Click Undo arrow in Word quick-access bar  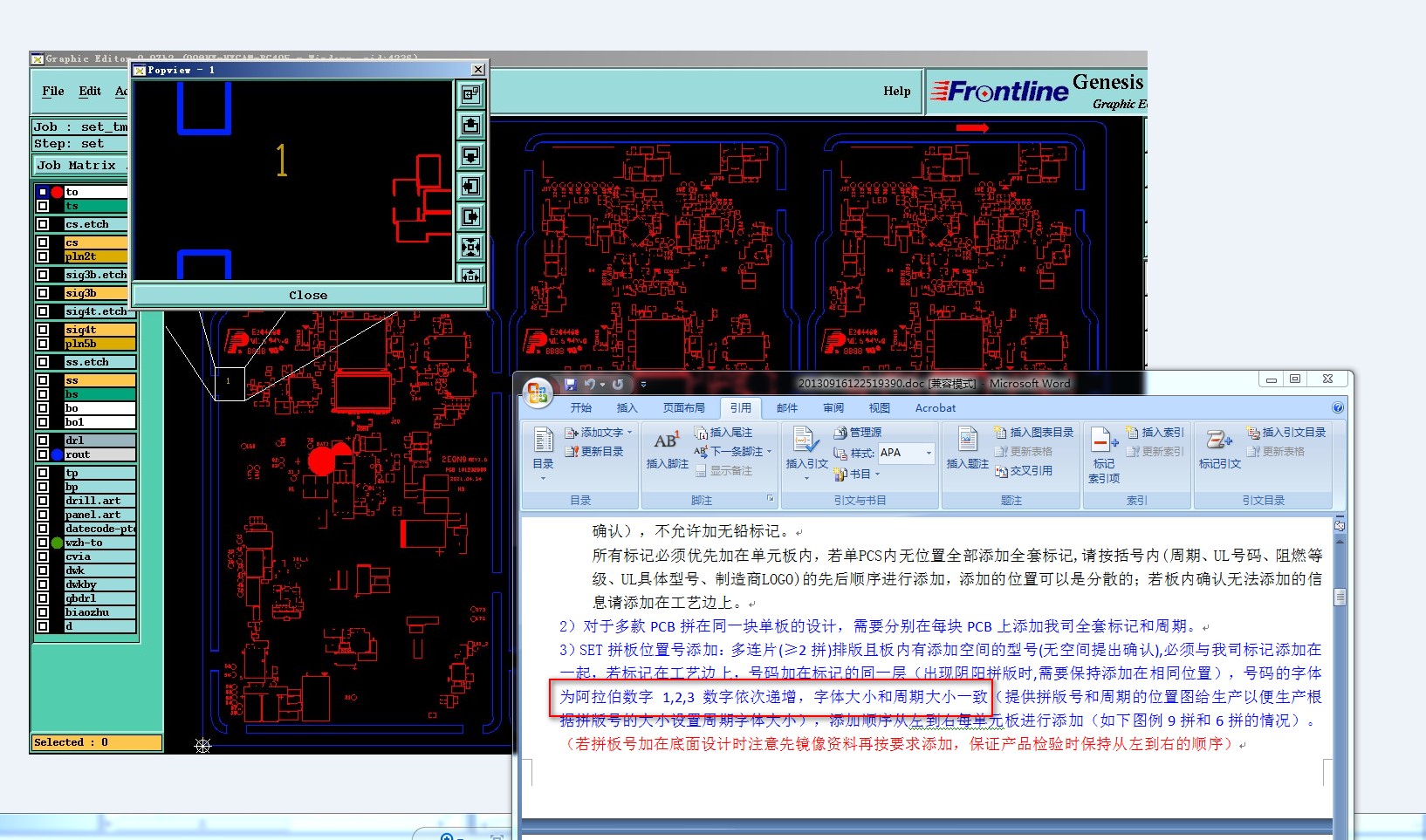point(589,384)
